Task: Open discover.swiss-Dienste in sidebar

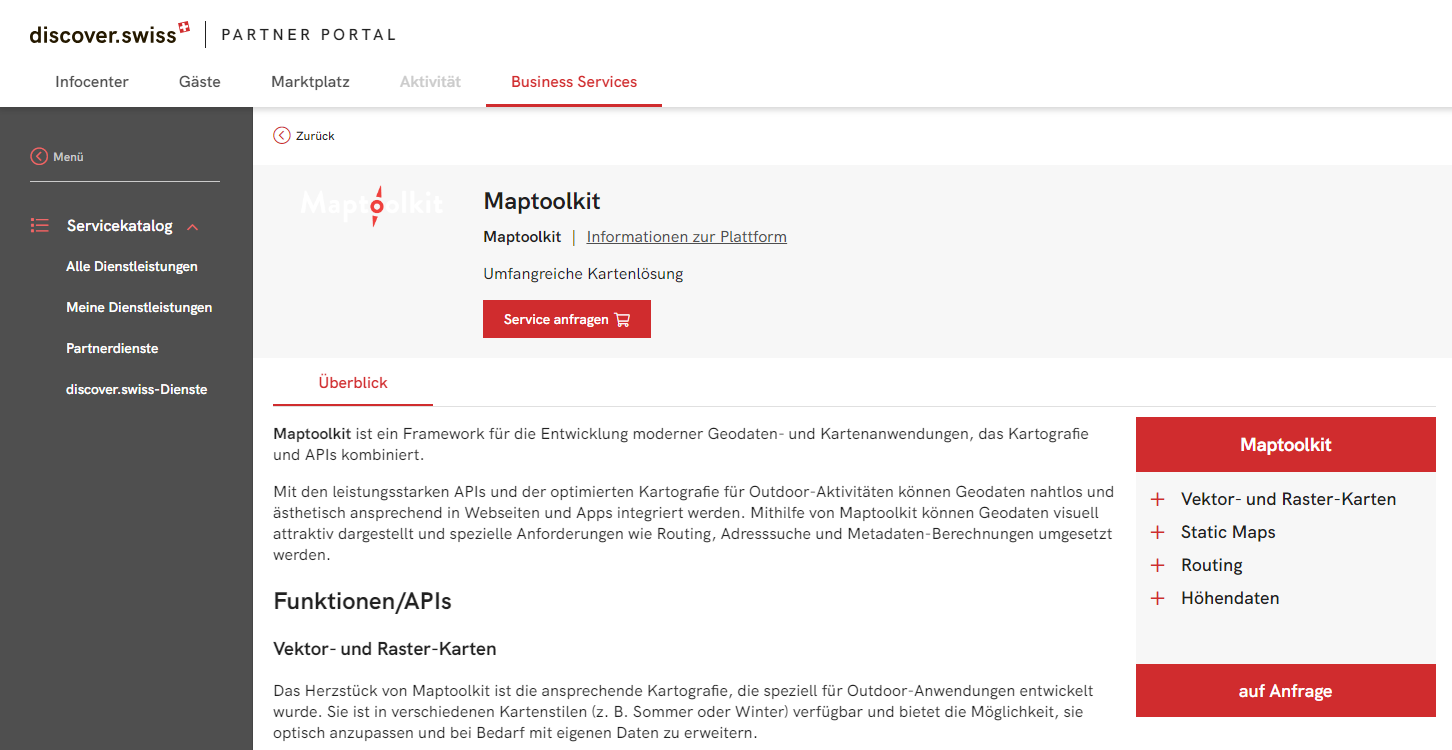Action: coord(137,389)
